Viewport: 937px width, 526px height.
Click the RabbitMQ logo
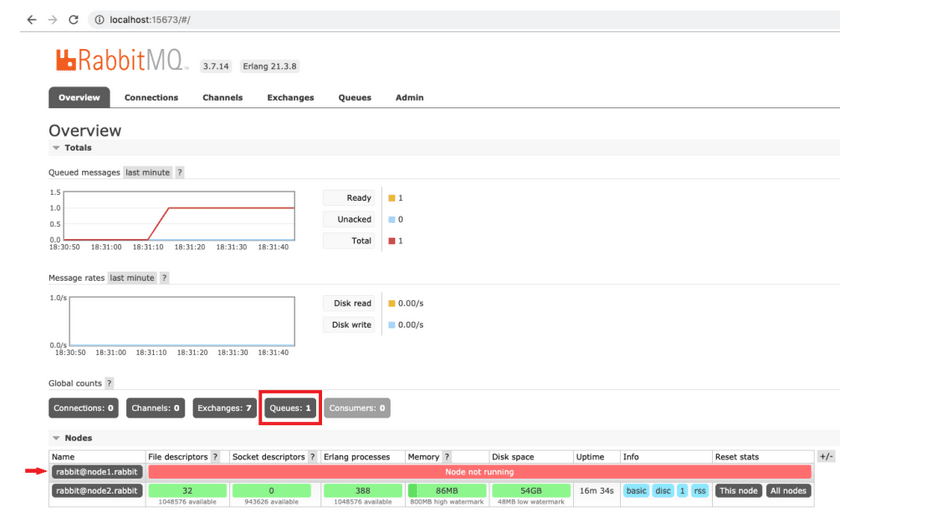(120, 60)
